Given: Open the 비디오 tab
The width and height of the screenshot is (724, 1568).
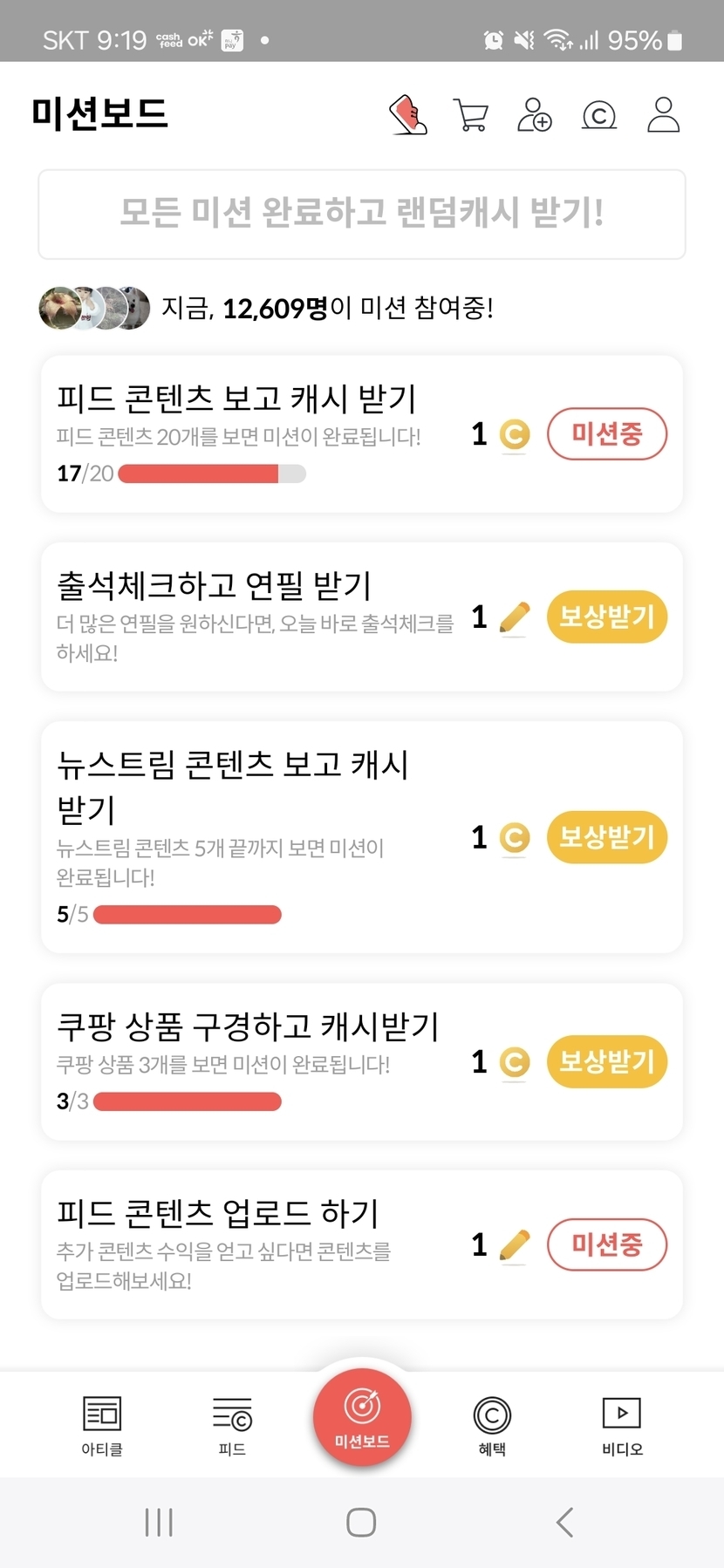Looking at the screenshot, I should pos(622,1425).
